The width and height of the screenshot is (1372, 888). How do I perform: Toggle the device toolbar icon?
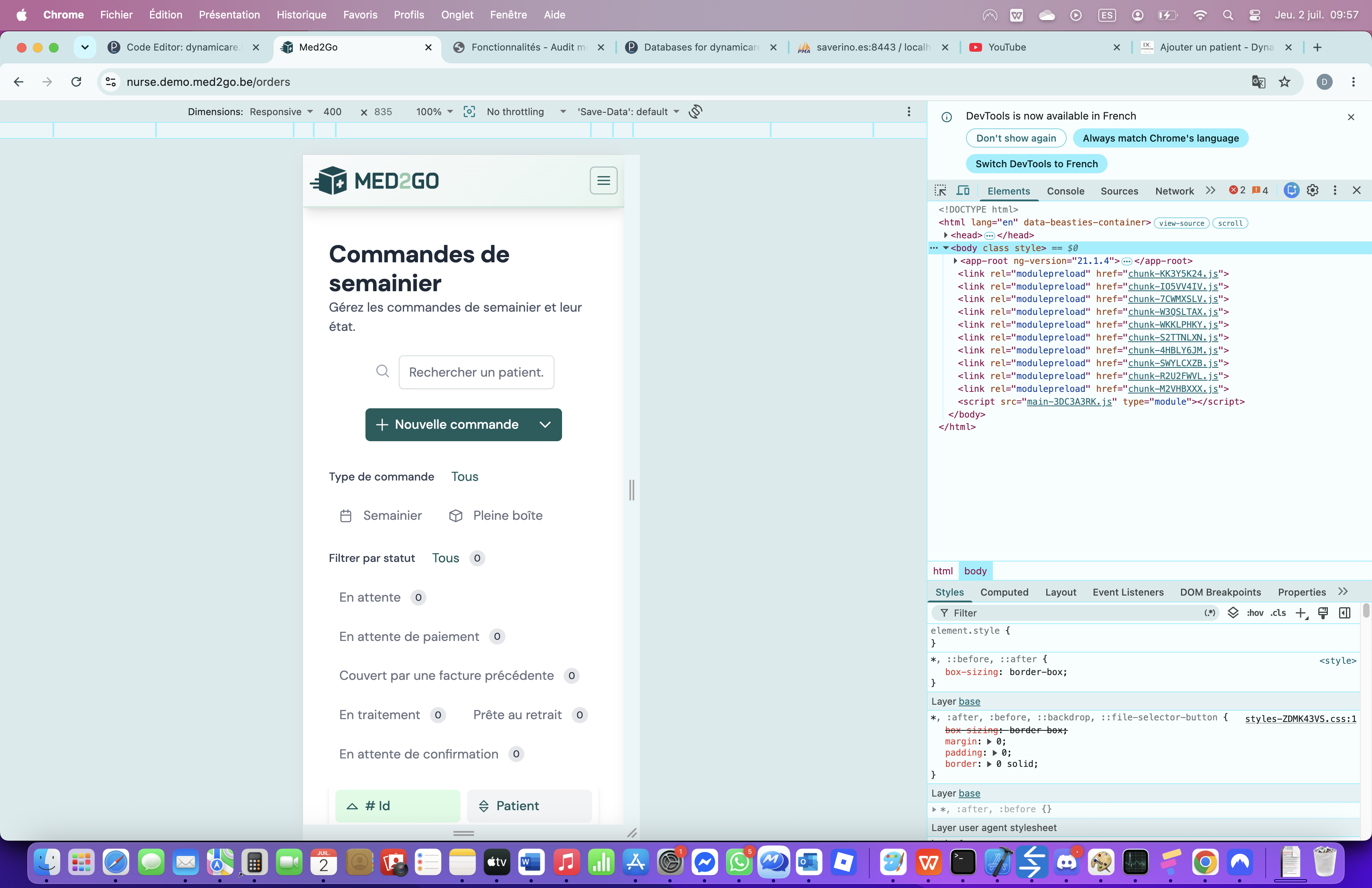click(963, 191)
